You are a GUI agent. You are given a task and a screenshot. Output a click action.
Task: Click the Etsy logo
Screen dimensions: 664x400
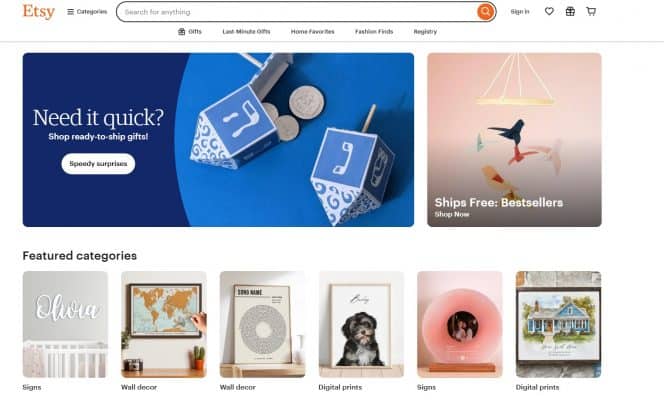click(39, 11)
